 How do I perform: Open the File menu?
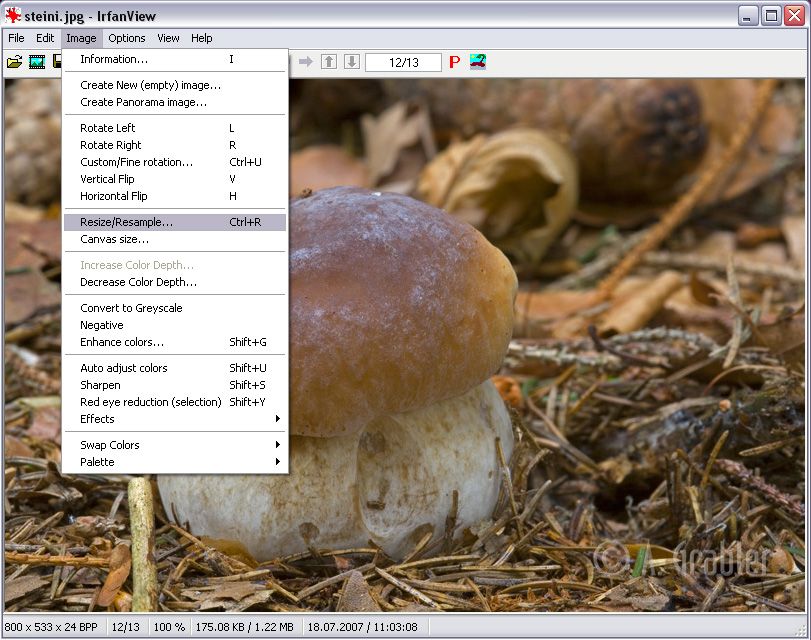pos(16,38)
